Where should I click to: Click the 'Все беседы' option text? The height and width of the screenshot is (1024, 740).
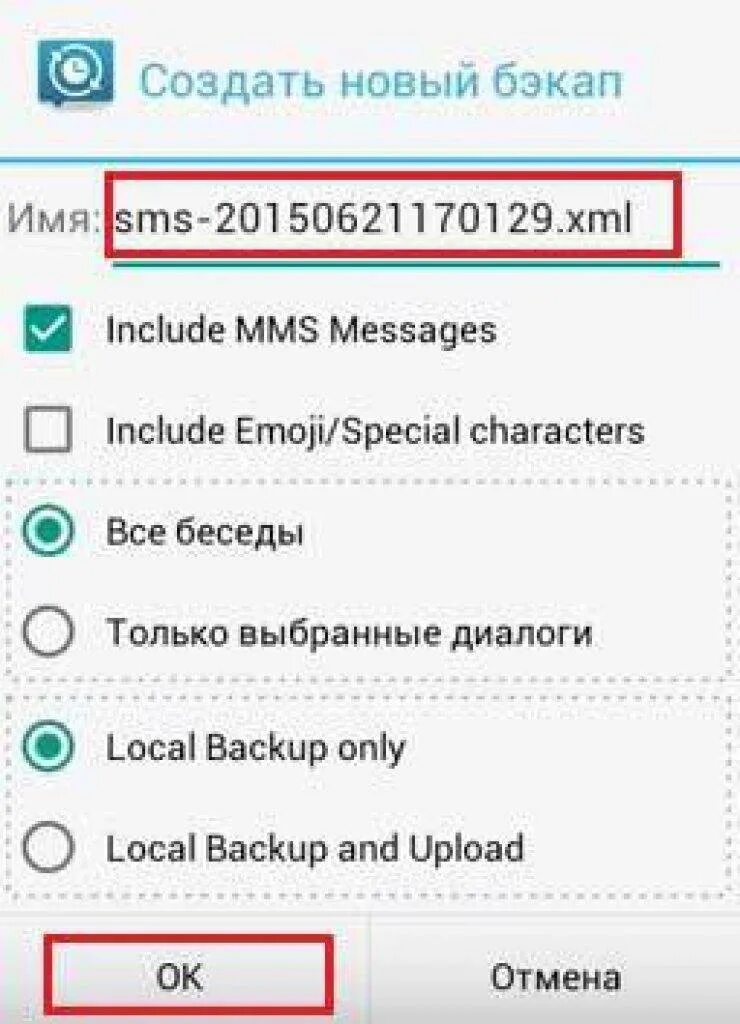(x=204, y=531)
